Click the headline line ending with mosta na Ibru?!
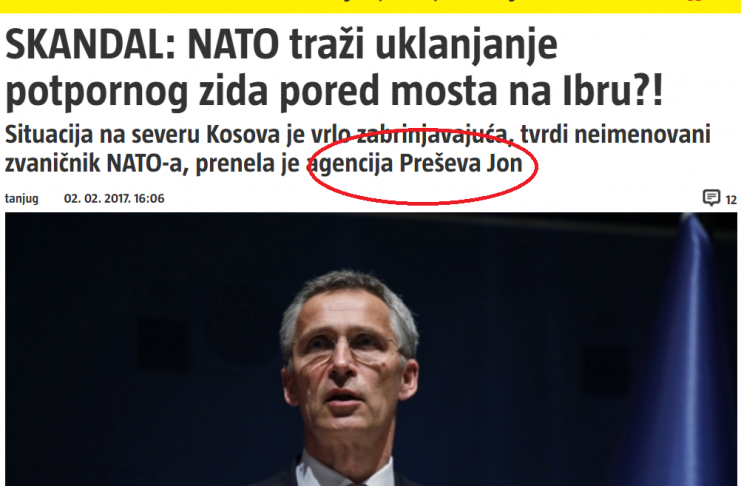The width and height of the screenshot is (741, 486). 334,91
